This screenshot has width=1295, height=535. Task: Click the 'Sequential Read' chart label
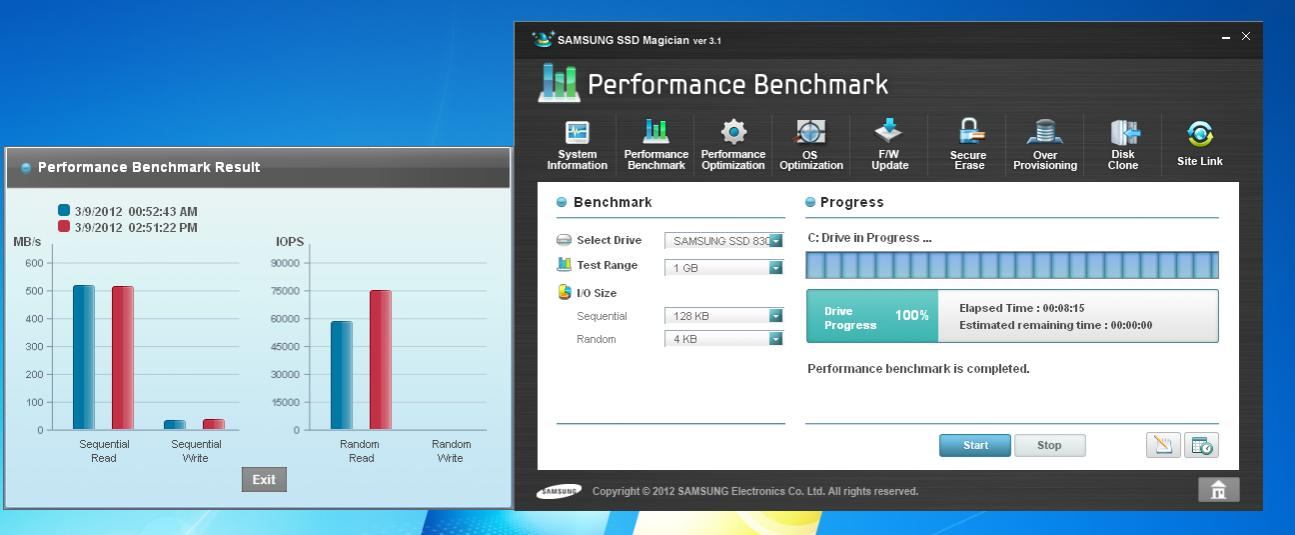[106, 451]
